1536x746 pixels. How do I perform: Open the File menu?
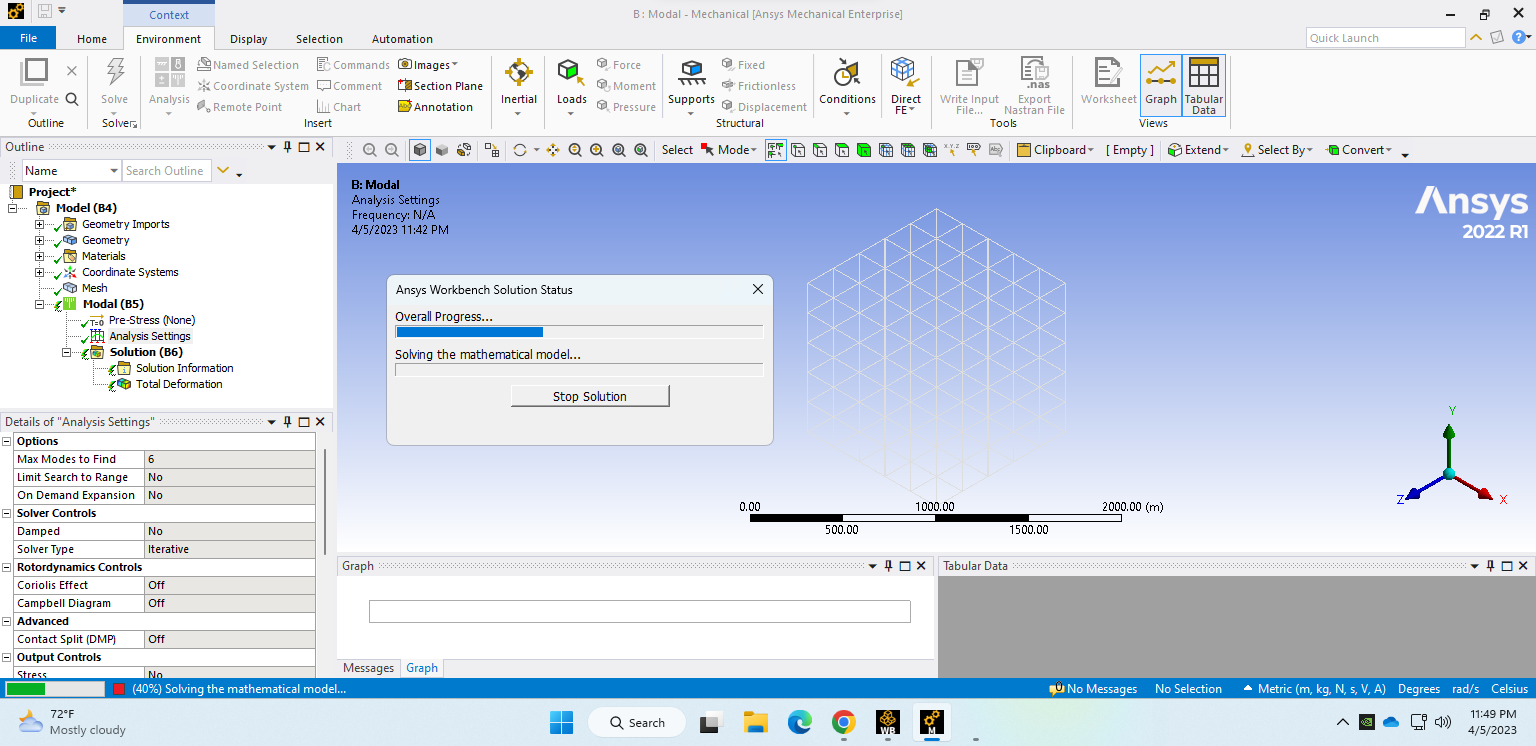pyautogui.click(x=28, y=38)
